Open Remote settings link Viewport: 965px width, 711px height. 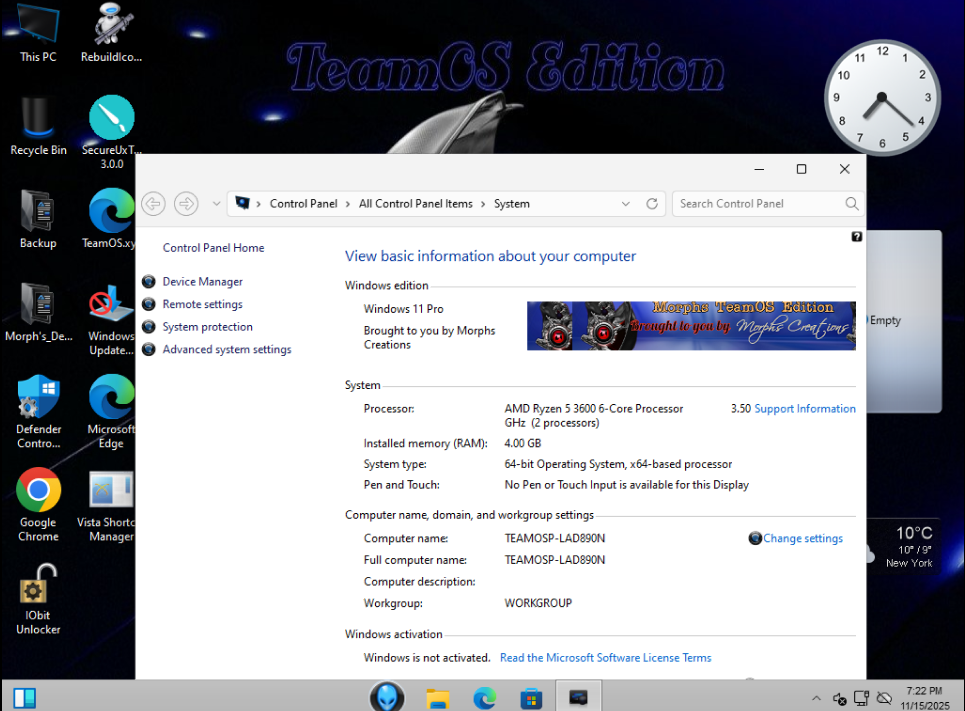coord(202,304)
